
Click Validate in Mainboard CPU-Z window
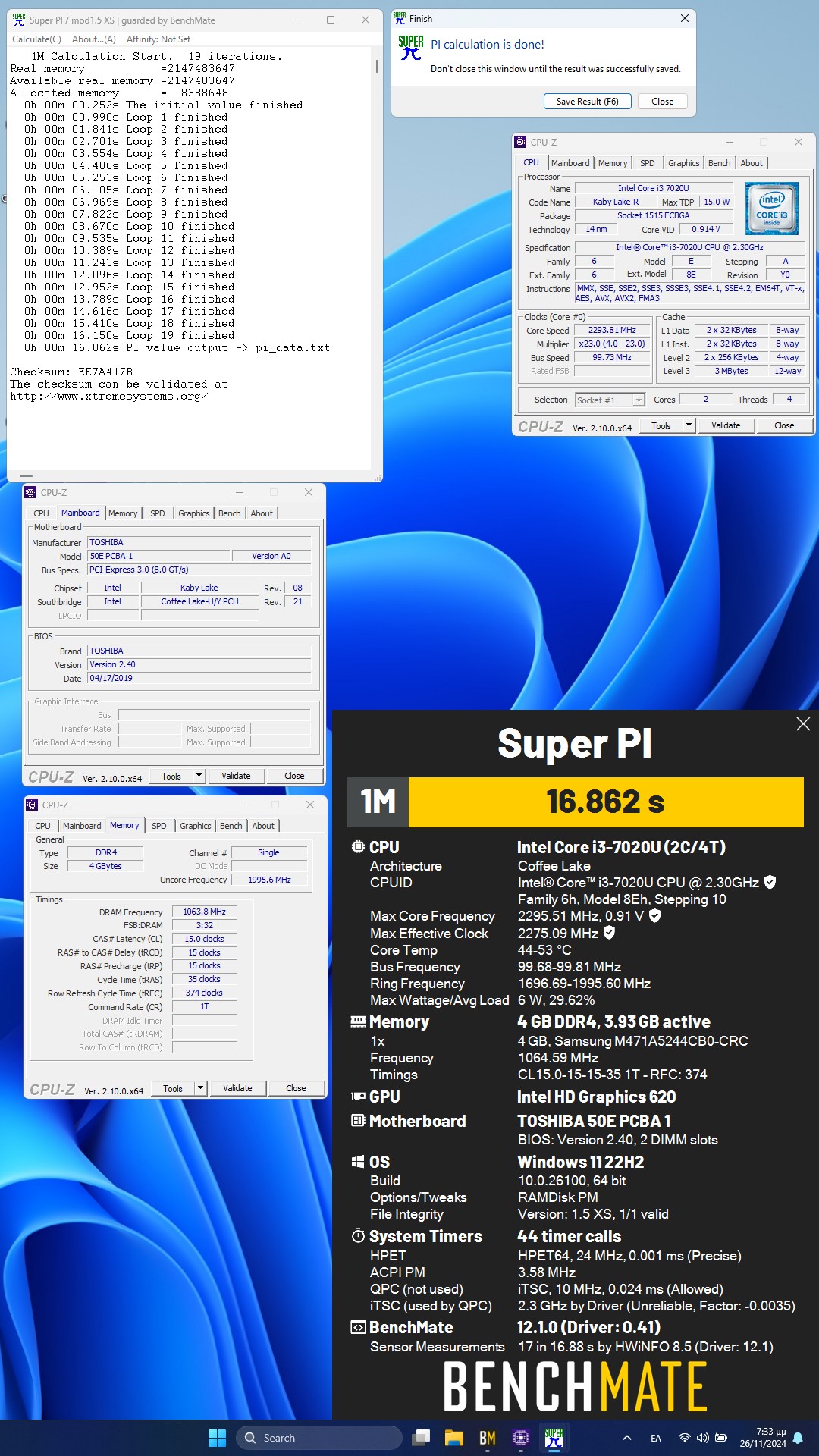pos(236,776)
